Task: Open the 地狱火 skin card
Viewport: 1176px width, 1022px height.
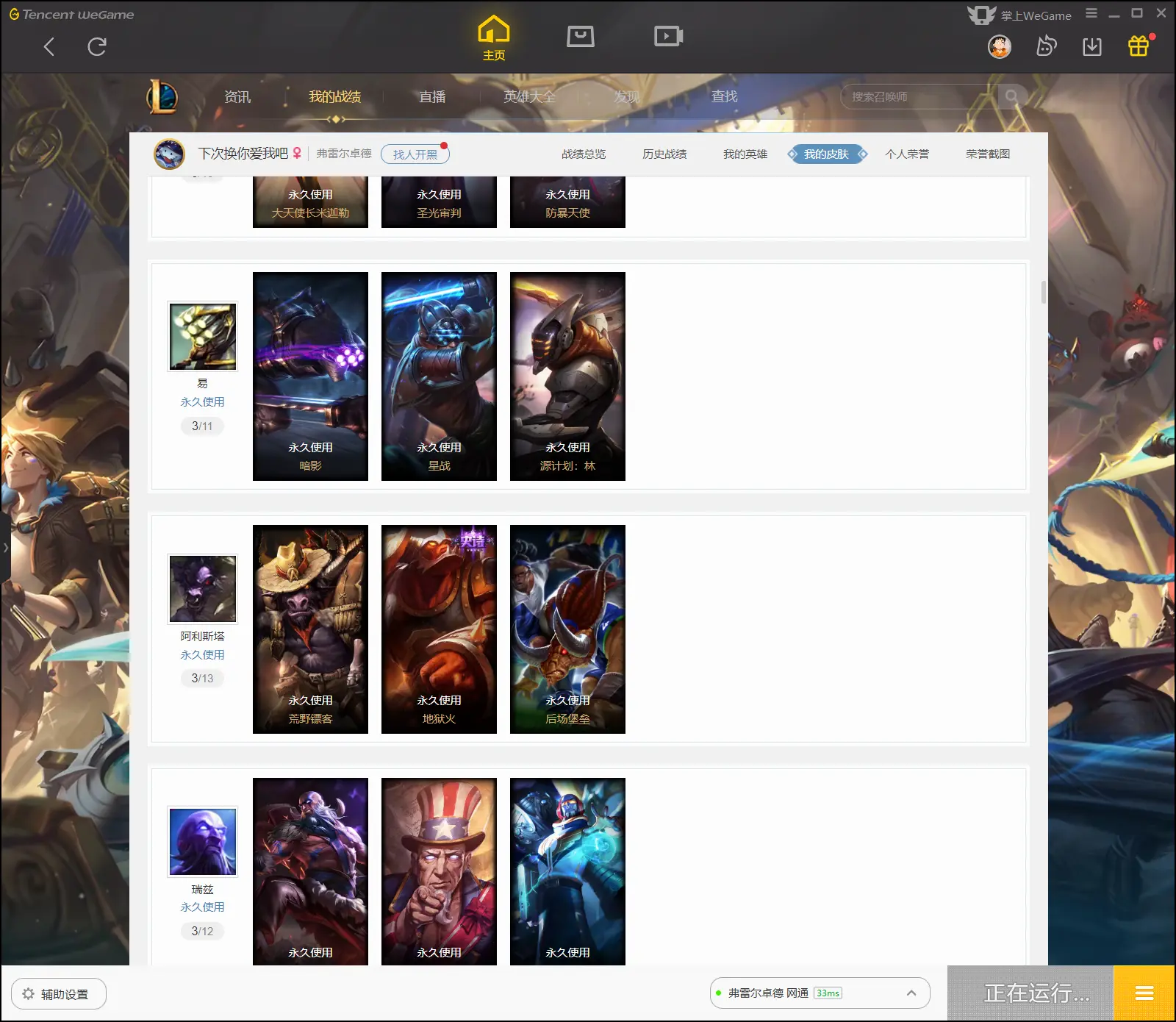Action: [x=439, y=629]
